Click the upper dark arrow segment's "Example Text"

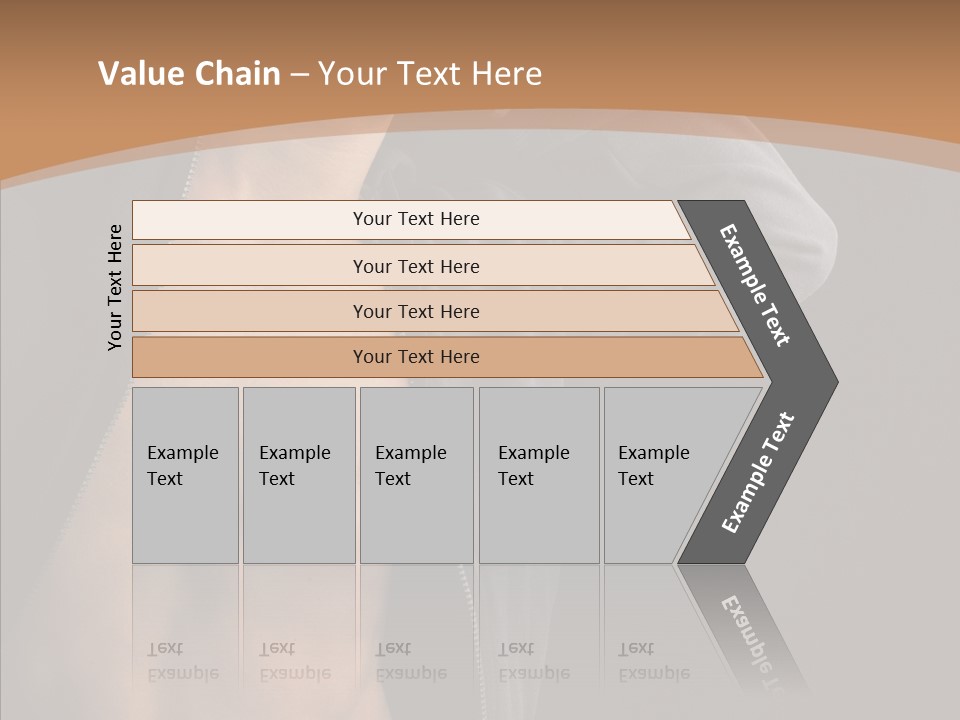click(x=756, y=285)
